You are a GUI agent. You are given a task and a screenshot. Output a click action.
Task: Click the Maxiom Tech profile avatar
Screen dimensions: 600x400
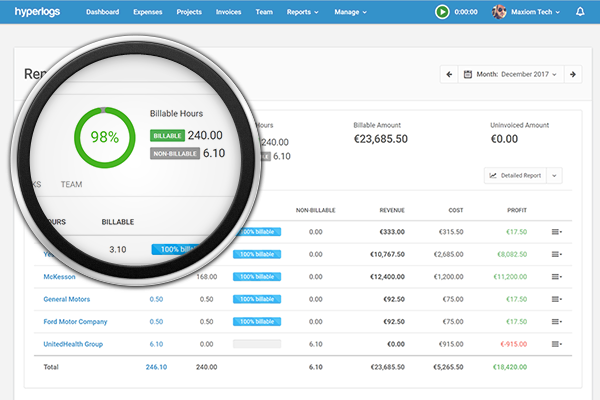(x=499, y=12)
